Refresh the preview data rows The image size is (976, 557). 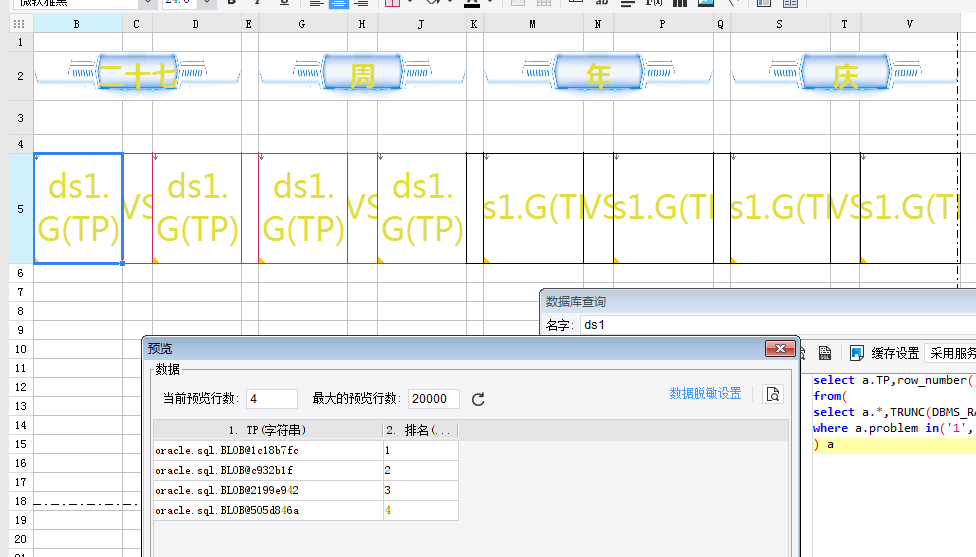click(478, 399)
